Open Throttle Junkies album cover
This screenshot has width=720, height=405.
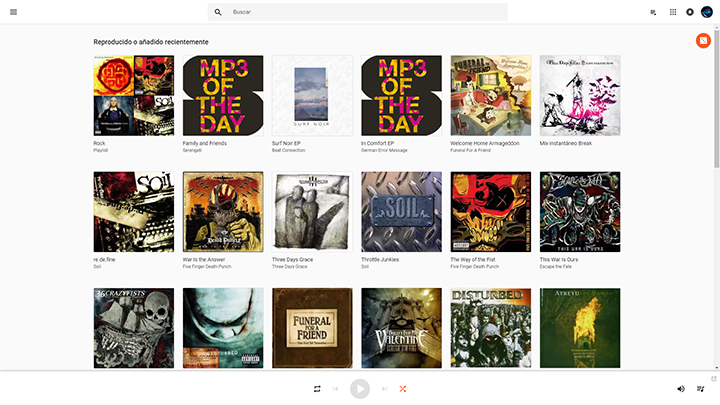point(401,212)
